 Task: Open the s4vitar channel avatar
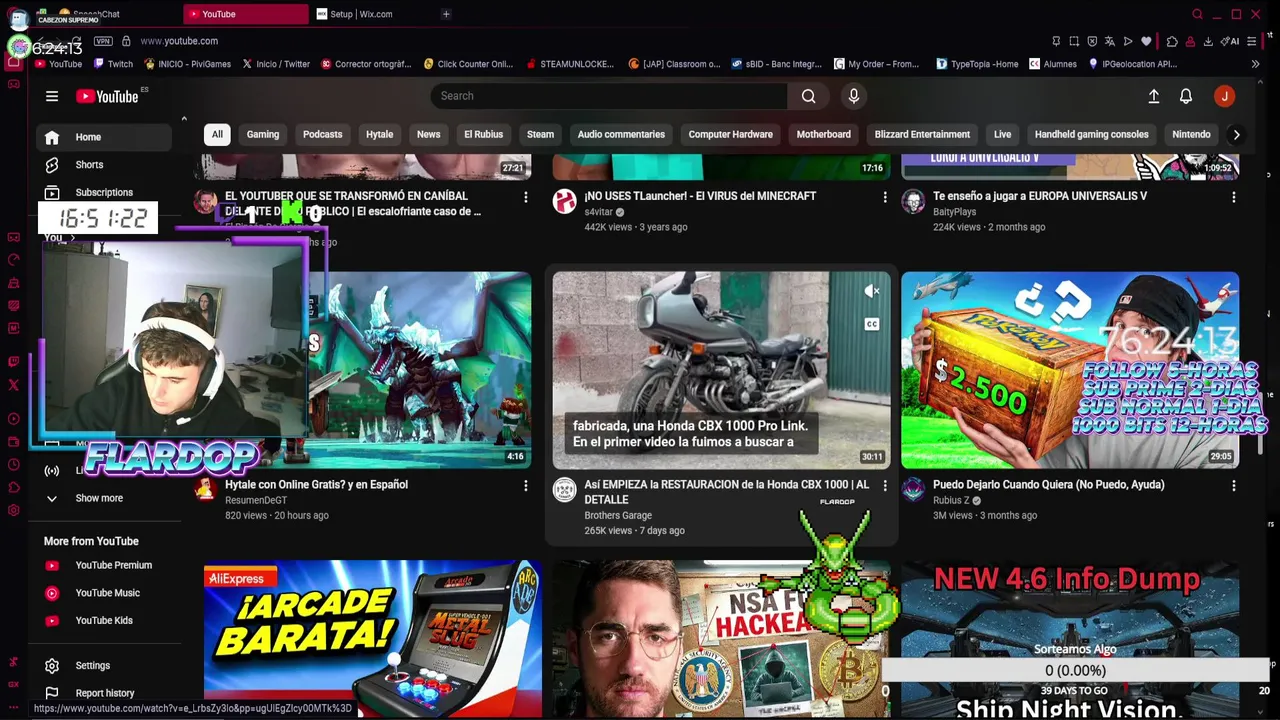click(564, 202)
